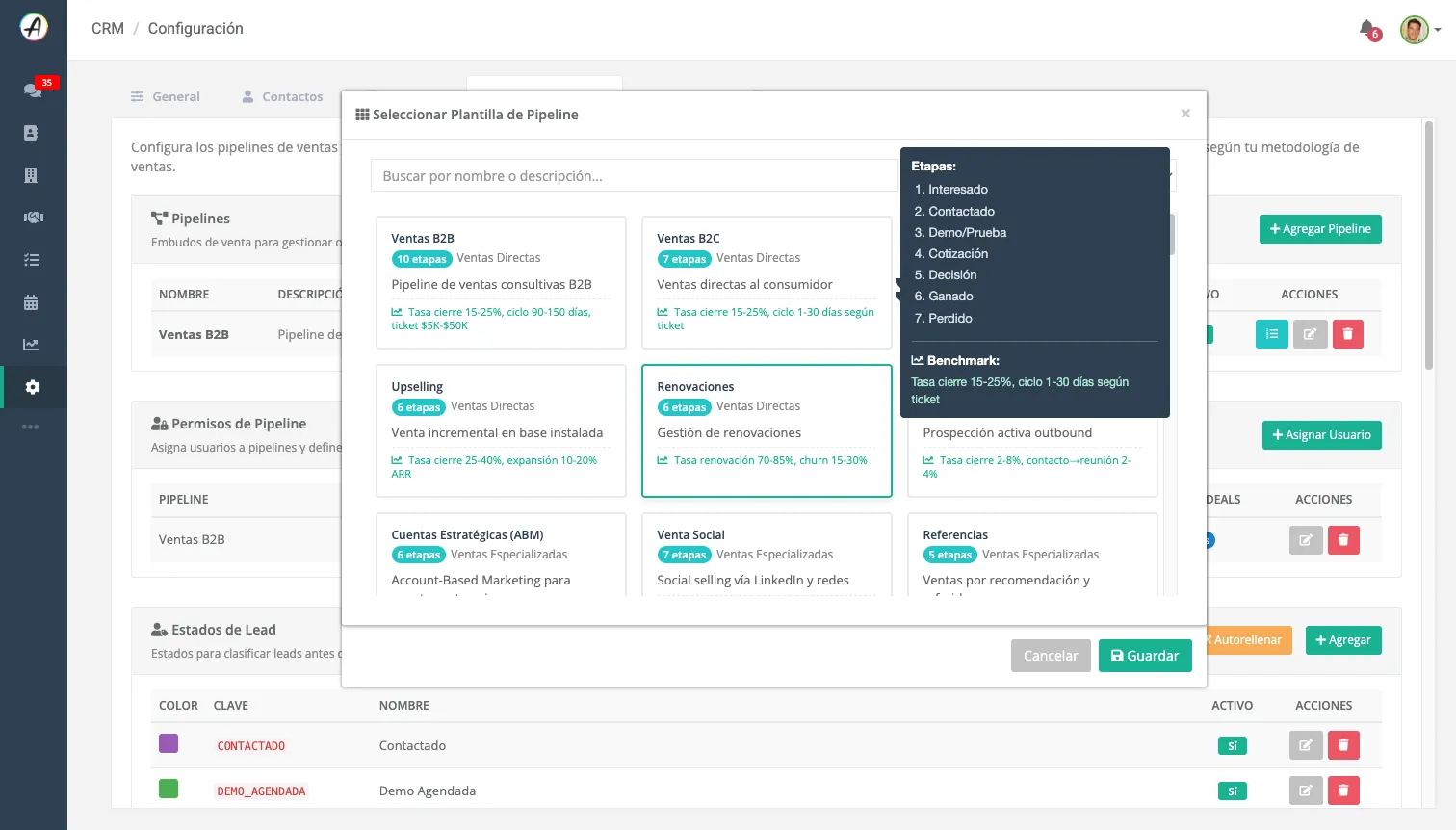Open the tasks list sidebar icon
1456x830 pixels.
(32, 260)
